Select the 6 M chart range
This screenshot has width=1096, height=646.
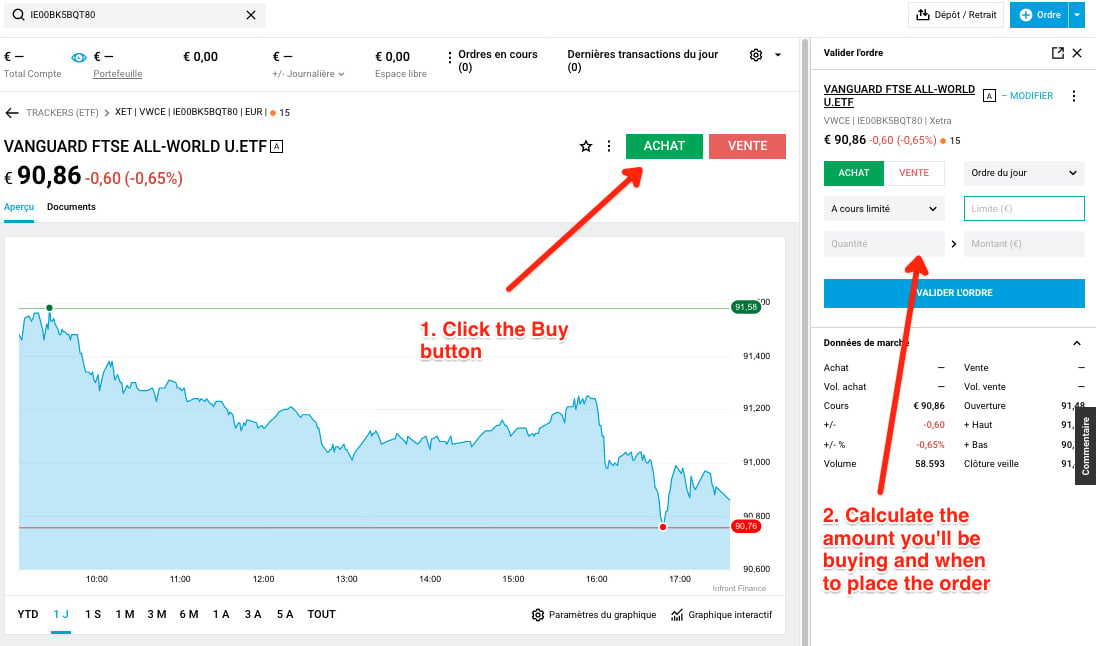[189, 615]
